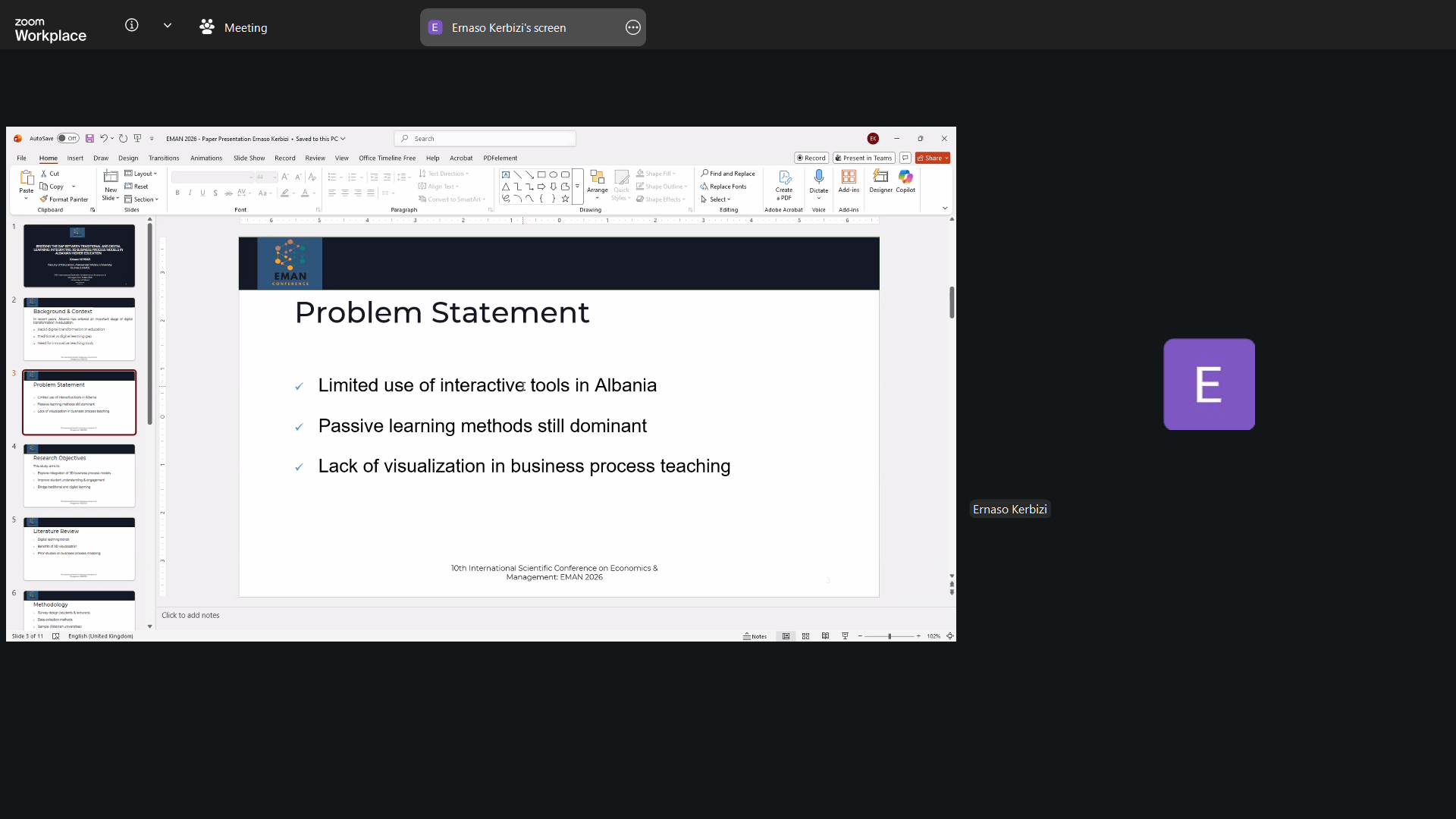Image resolution: width=1456 pixels, height=819 pixels.
Task: Click the Format Painter tool
Action: tap(64, 199)
